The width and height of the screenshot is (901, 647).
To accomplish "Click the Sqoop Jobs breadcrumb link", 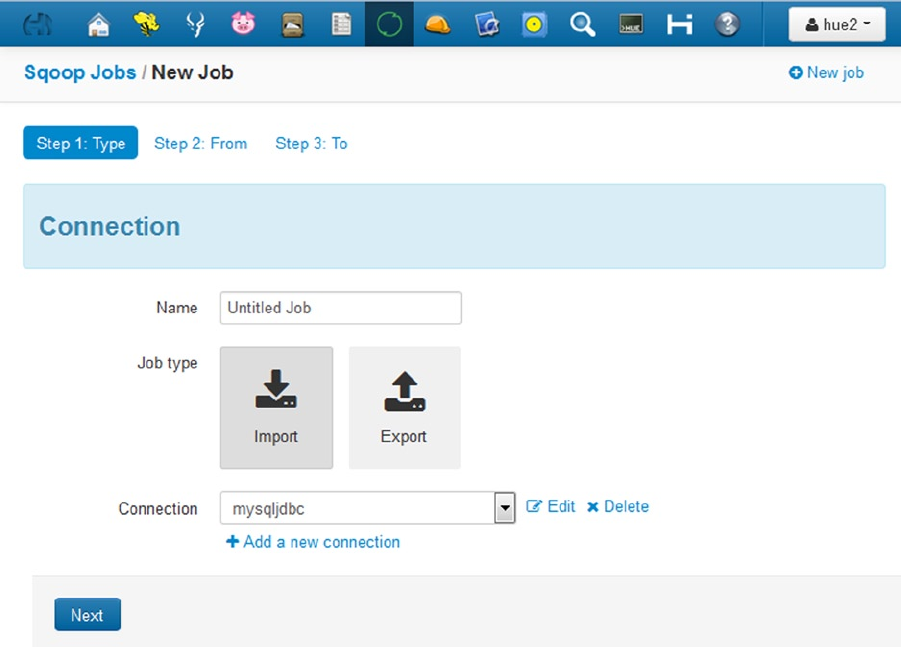I will tap(80, 72).
